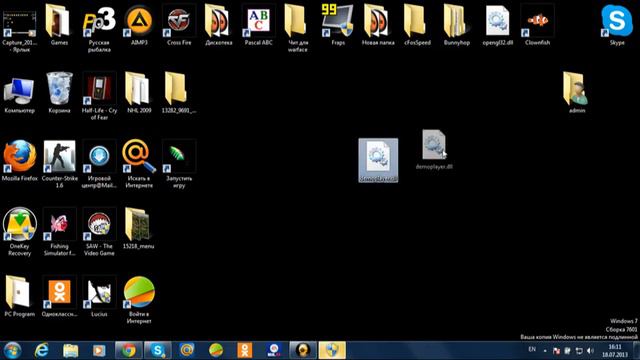
Task: Select the Capture_201 shortcut
Action: 19,32
